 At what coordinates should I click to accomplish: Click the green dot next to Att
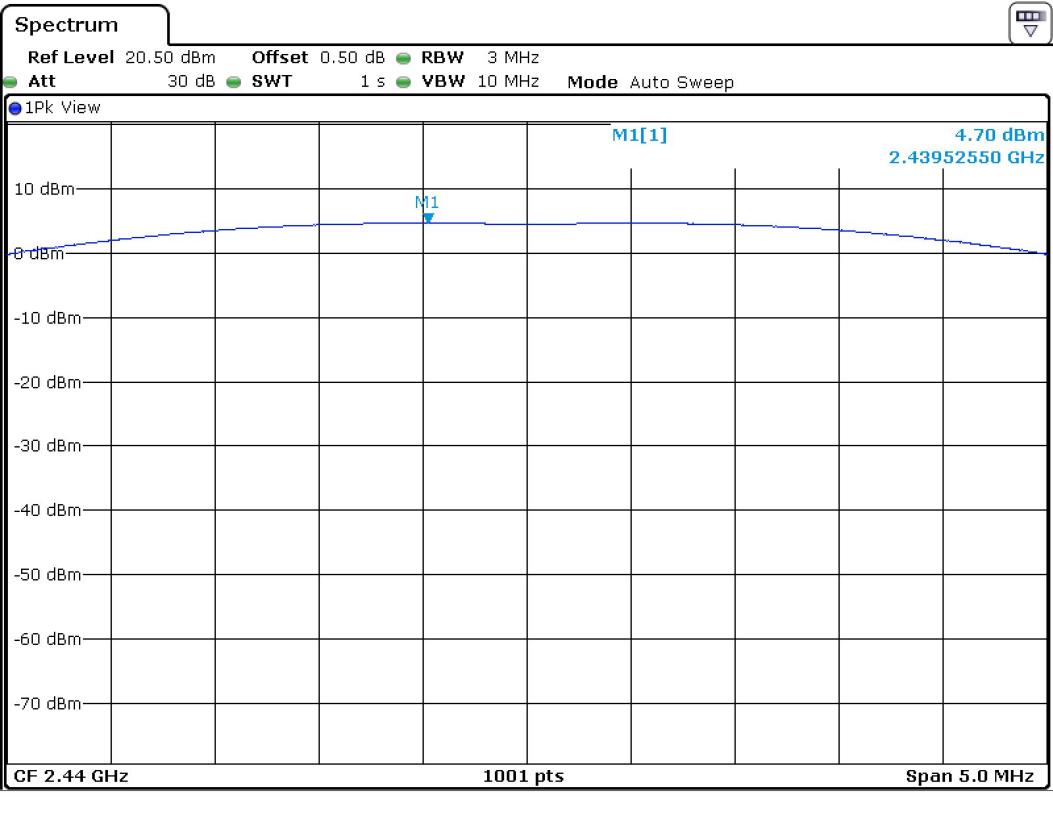tap(10, 82)
